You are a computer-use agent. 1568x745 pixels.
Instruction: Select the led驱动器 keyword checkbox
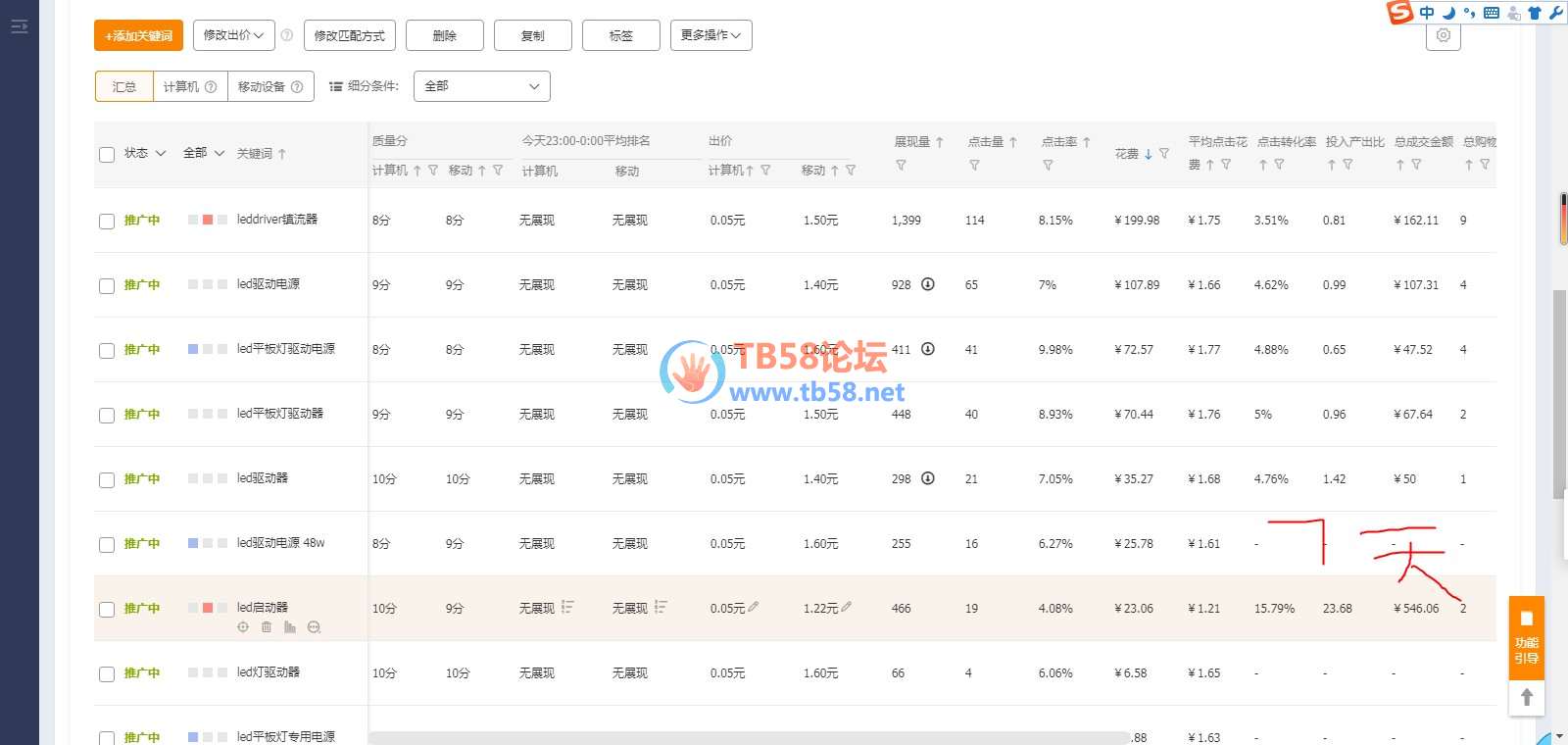click(x=107, y=480)
